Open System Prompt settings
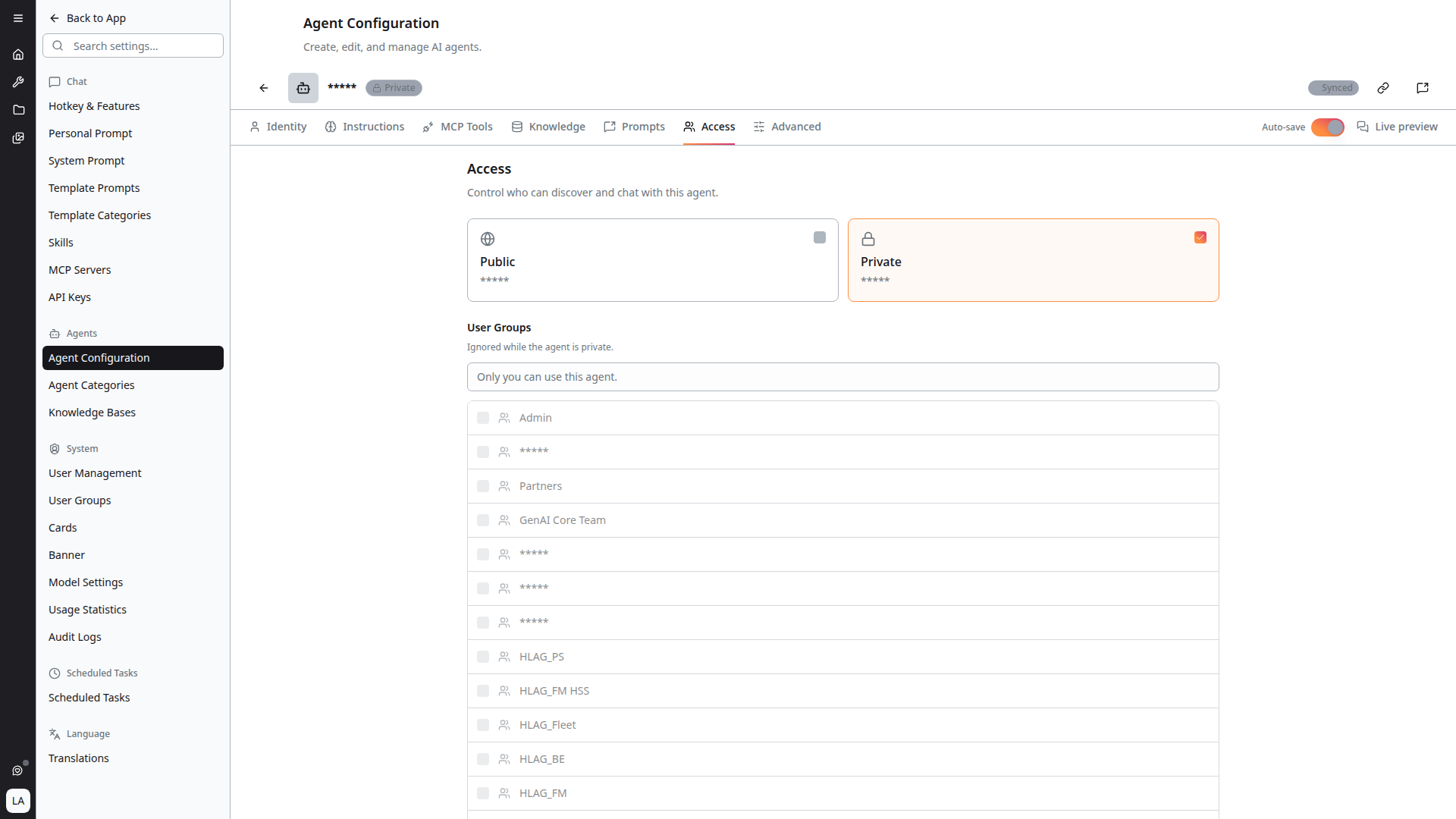 pos(133,161)
